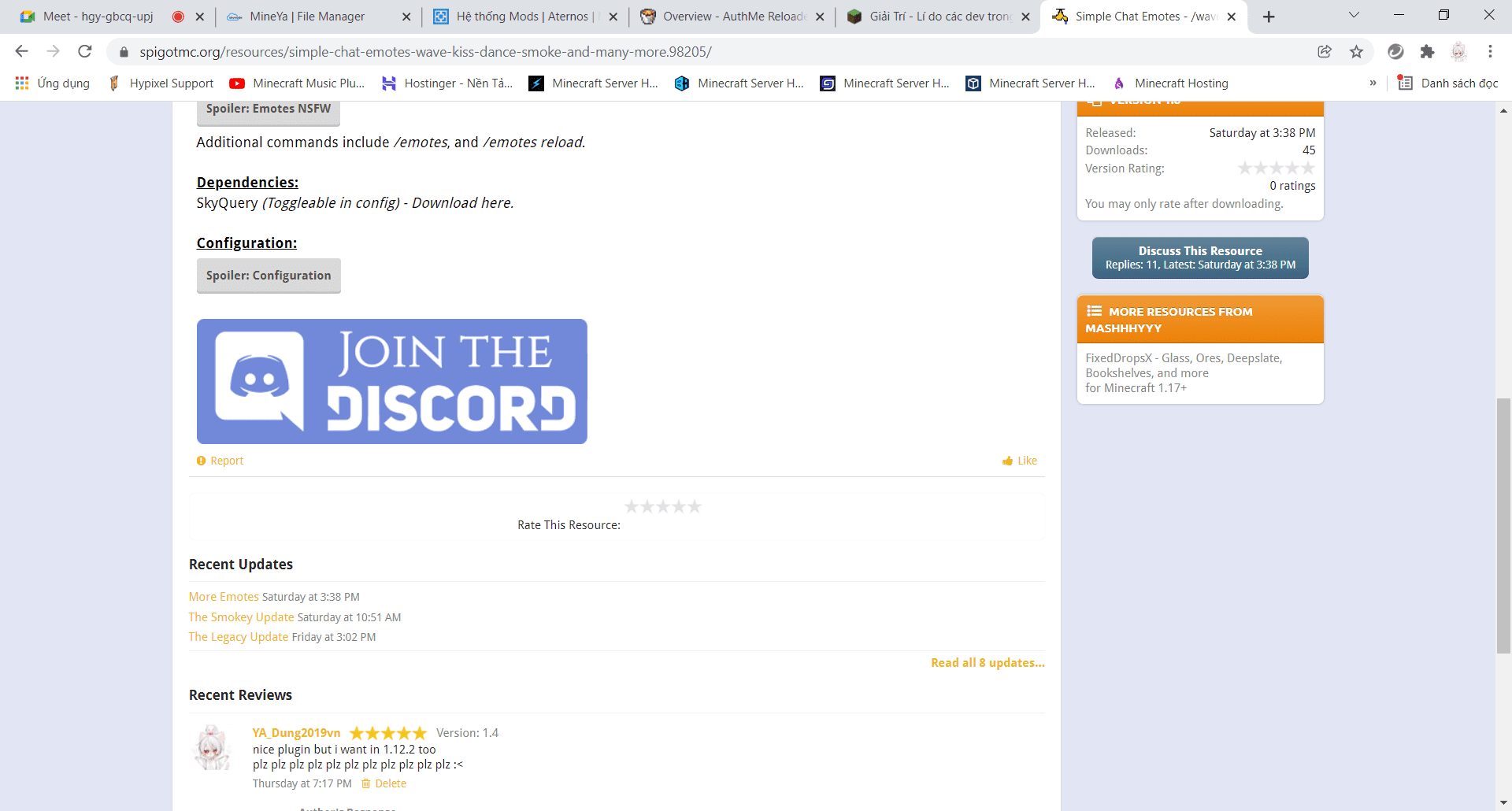The width and height of the screenshot is (1512, 811).
Task: Open the Extensions puzzle icon
Action: (x=1427, y=51)
